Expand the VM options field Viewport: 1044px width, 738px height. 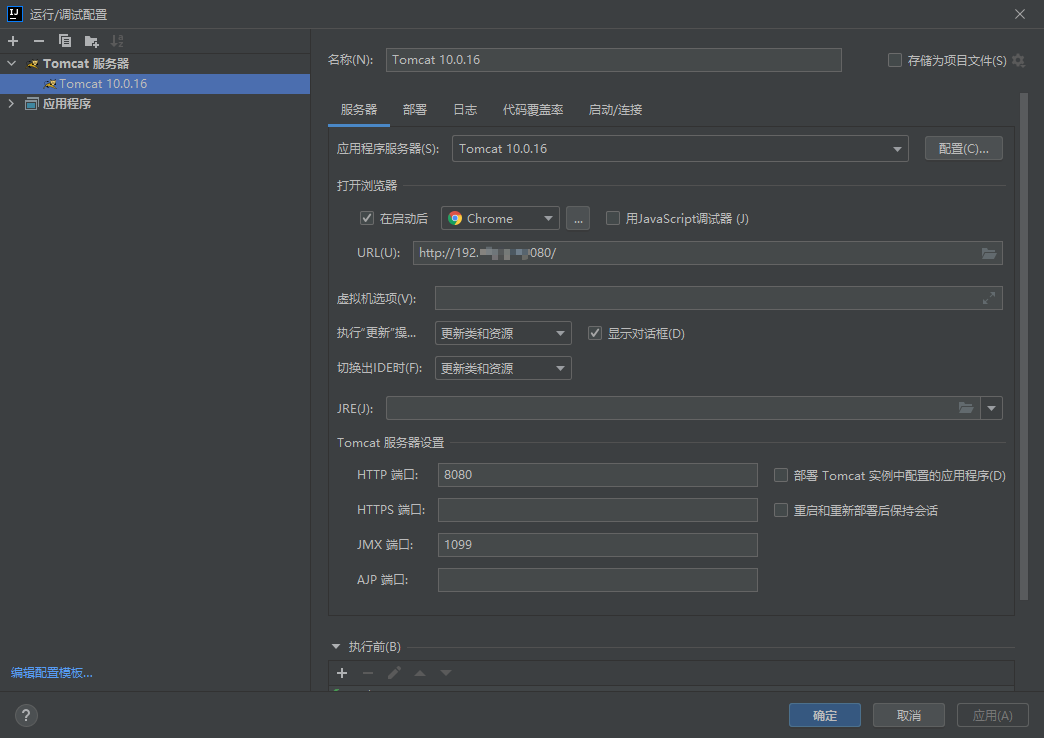coord(989,298)
